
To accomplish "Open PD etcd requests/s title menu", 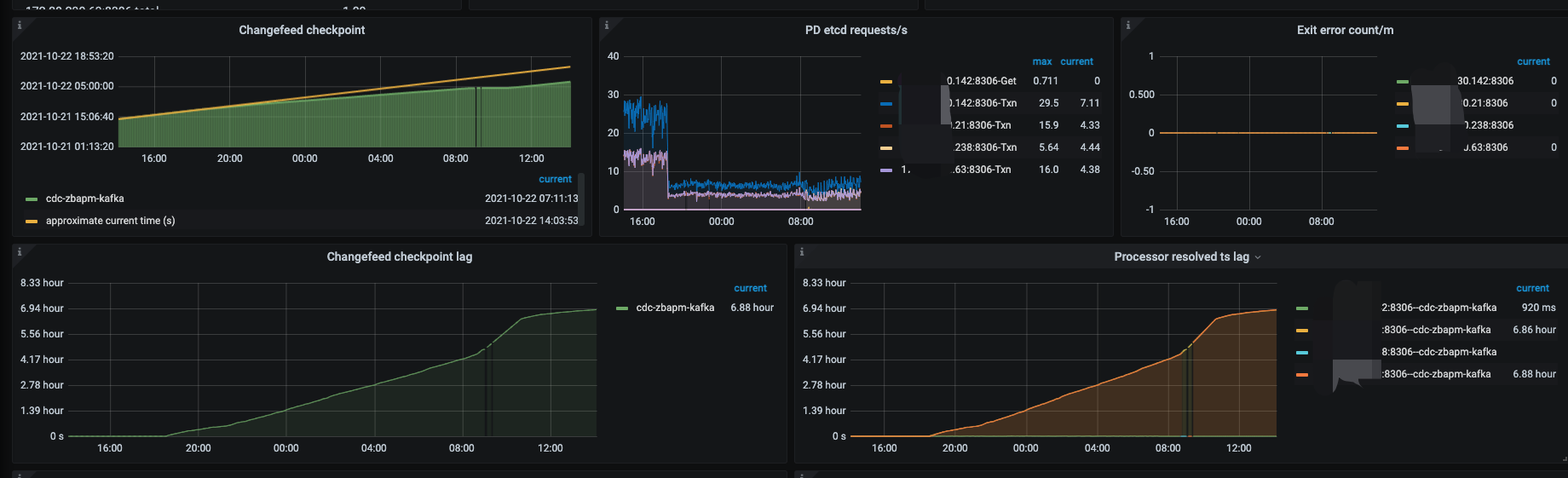I will [856, 30].
